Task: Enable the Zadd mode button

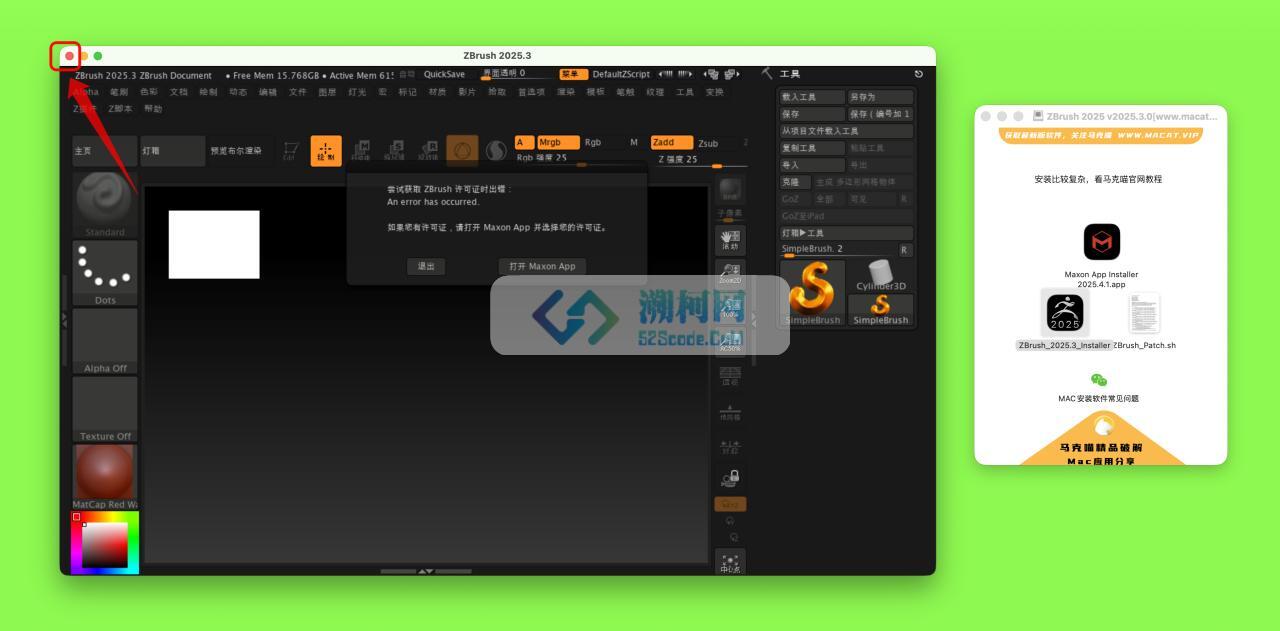Action: tap(672, 142)
